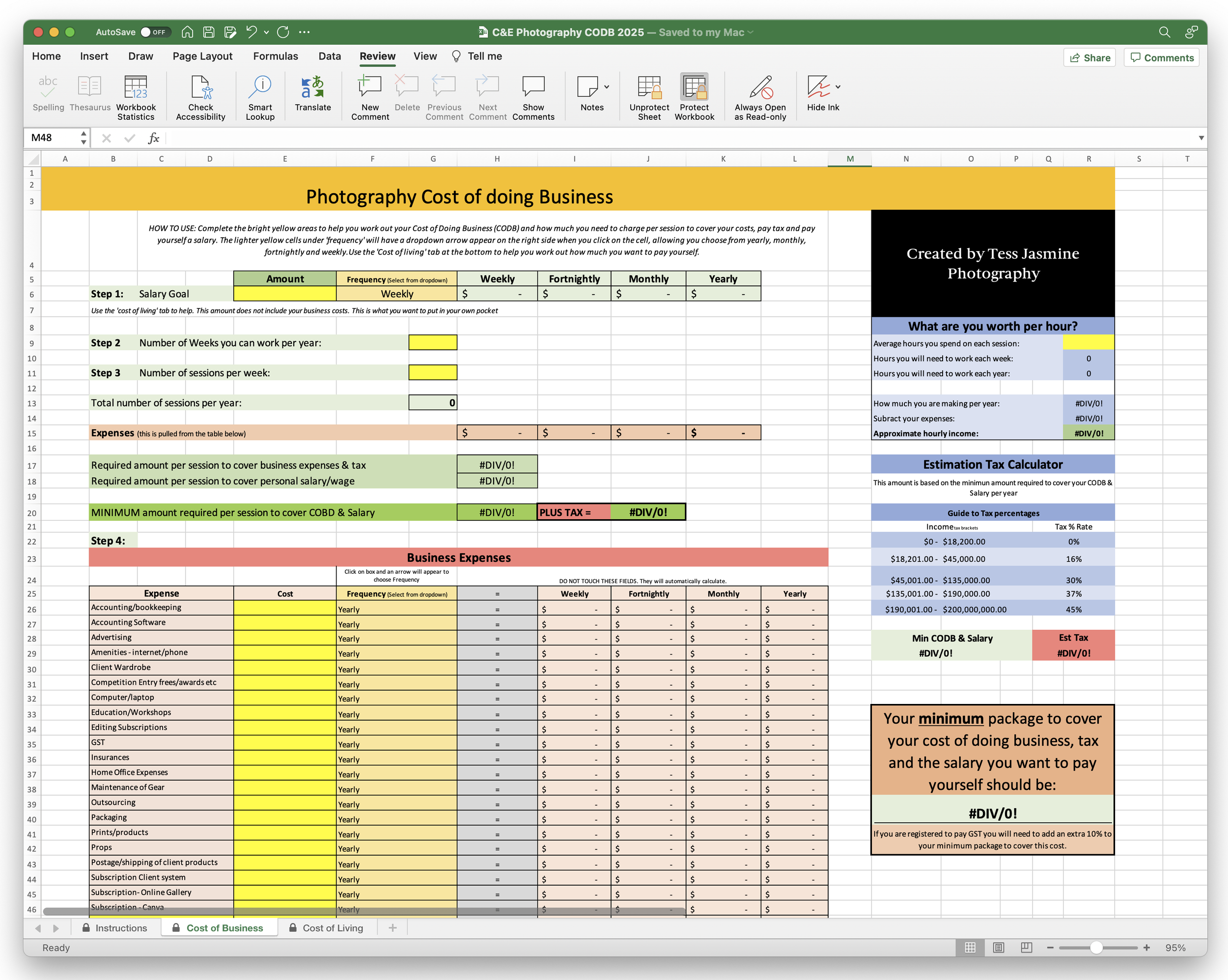
Task: Click the 95% zoom level
Action: (x=1175, y=948)
